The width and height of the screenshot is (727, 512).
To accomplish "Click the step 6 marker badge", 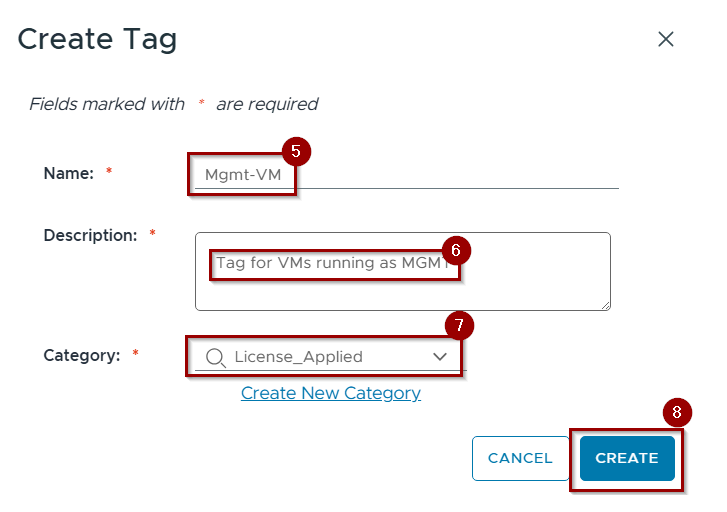I will (455, 250).
